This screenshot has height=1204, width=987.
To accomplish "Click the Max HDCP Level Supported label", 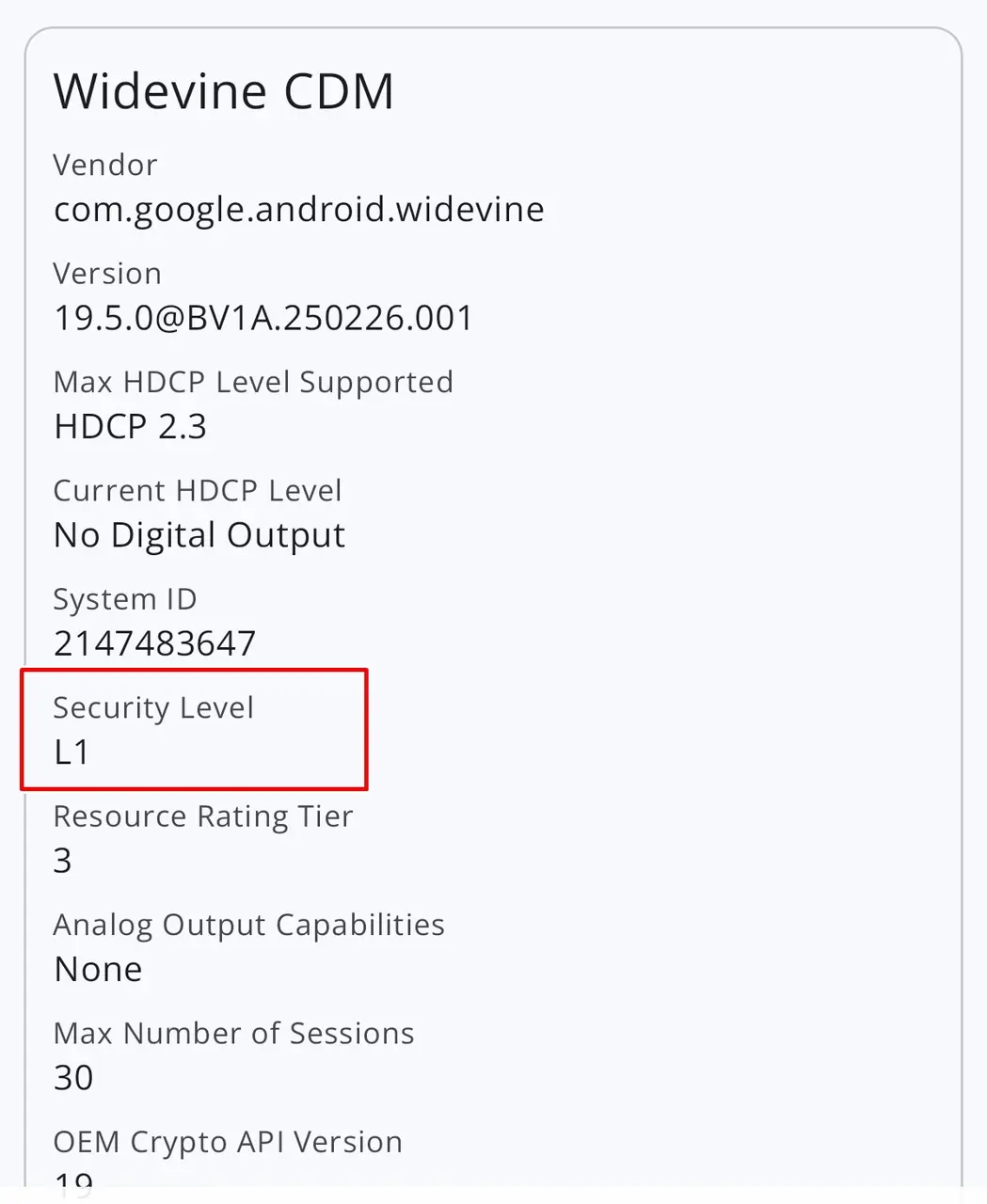I will [x=253, y=382].
